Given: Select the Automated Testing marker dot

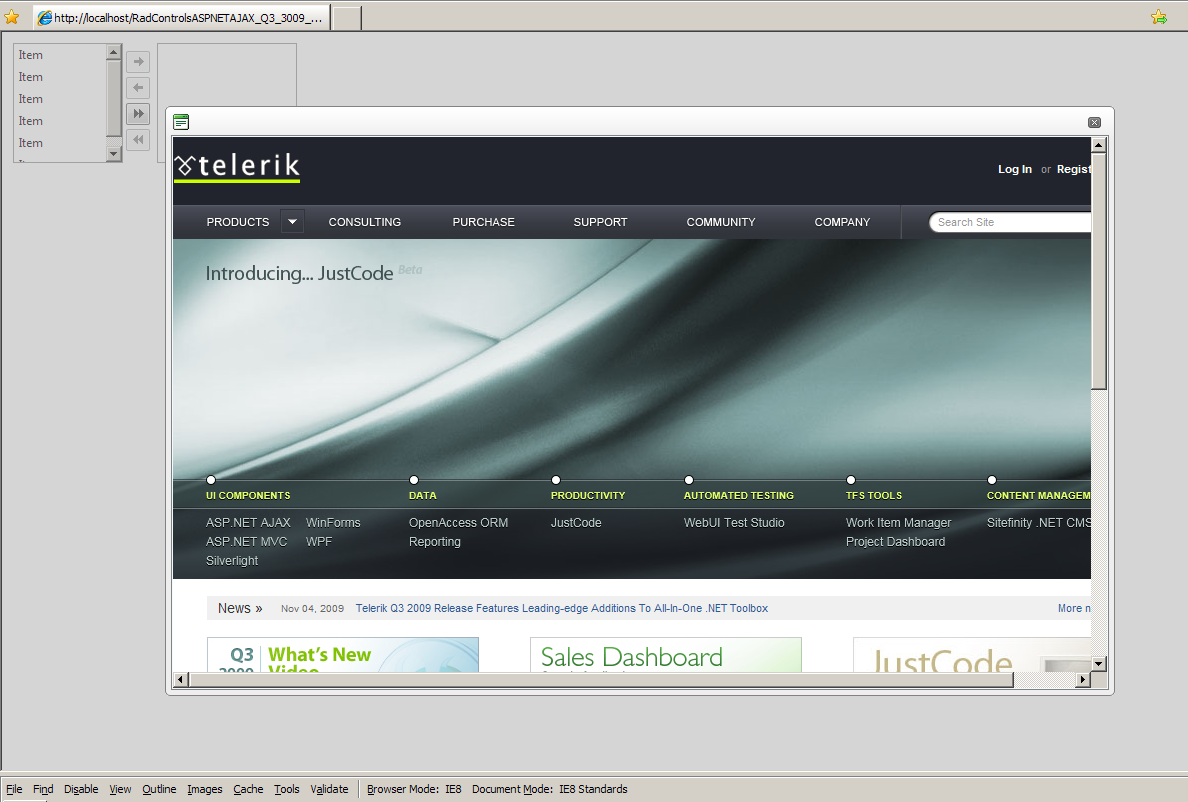Looking at the screenshot, I should [x=689, y=480].
